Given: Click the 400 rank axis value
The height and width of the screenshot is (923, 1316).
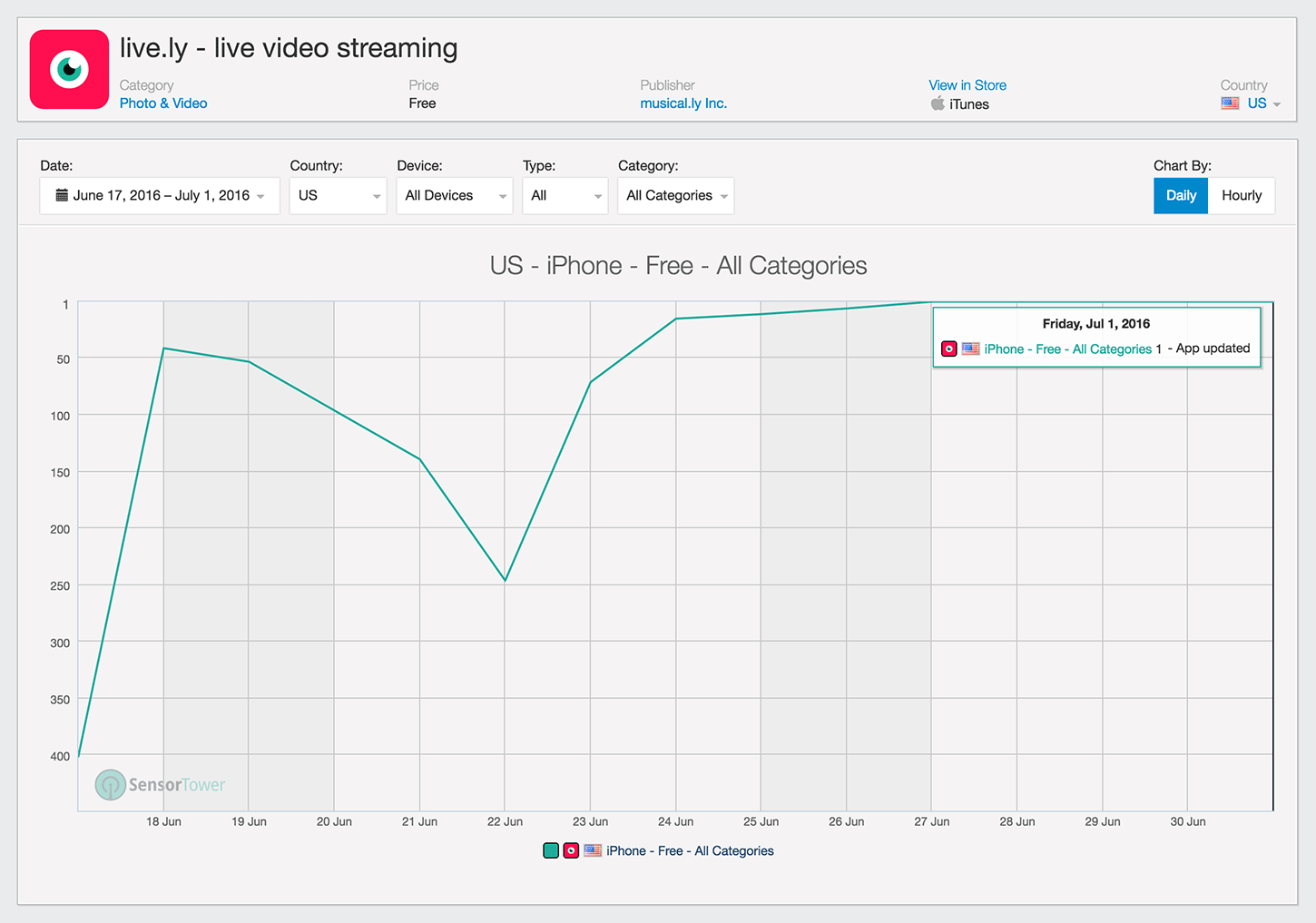Looking at the screenshot, I should tap(60, 756).
